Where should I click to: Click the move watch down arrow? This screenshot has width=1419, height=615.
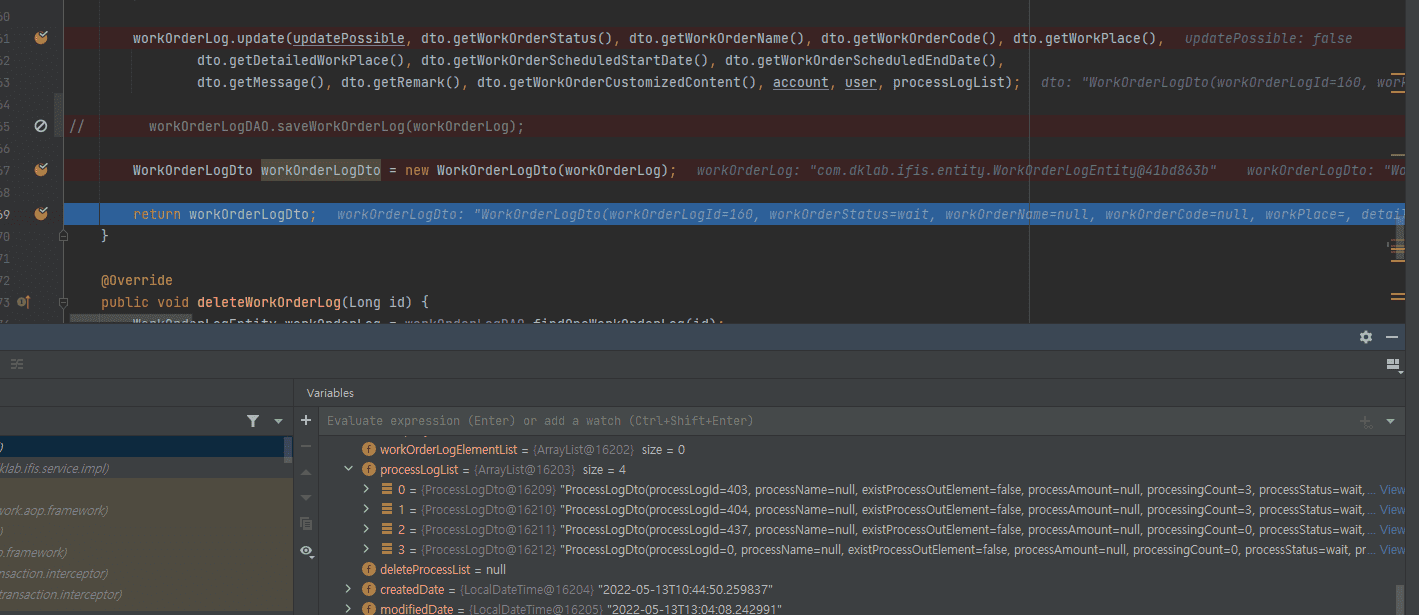tap(306, 497)
